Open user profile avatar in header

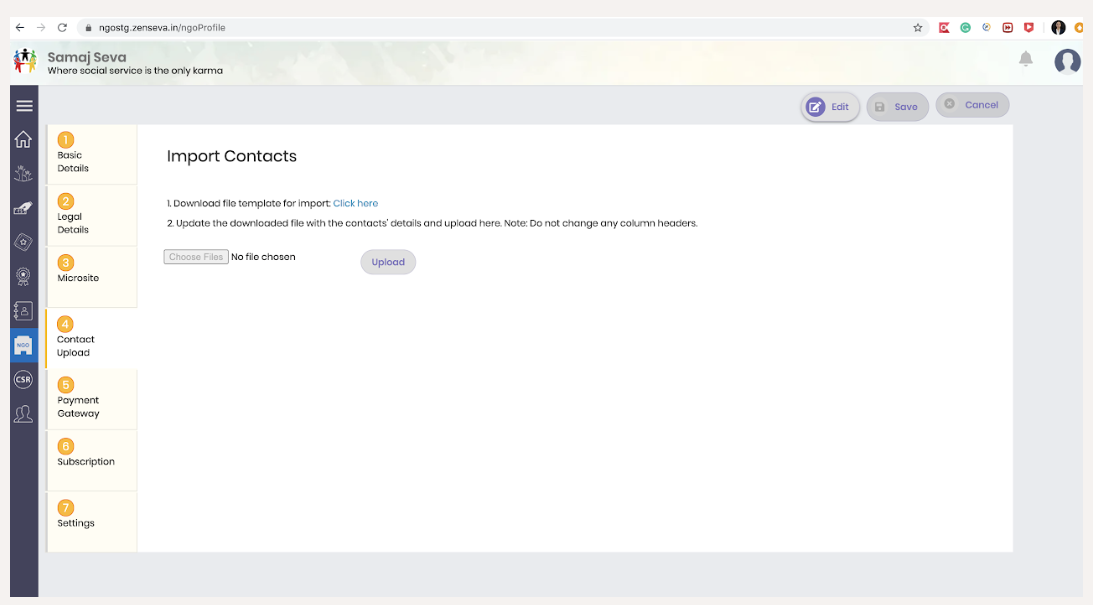point(1067,61)
